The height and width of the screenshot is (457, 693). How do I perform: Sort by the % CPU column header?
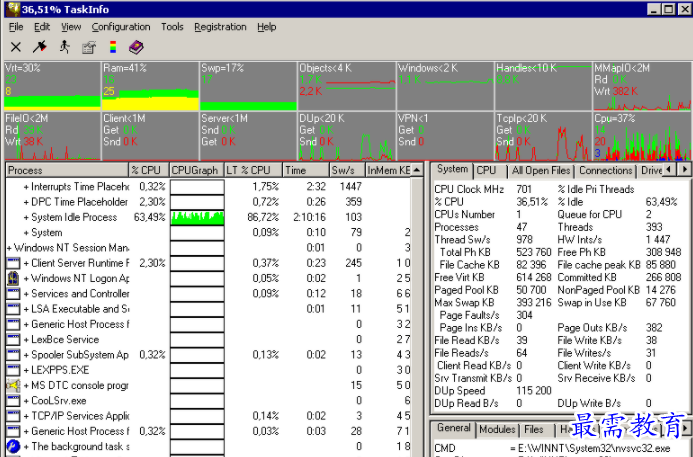coord(149,170)
